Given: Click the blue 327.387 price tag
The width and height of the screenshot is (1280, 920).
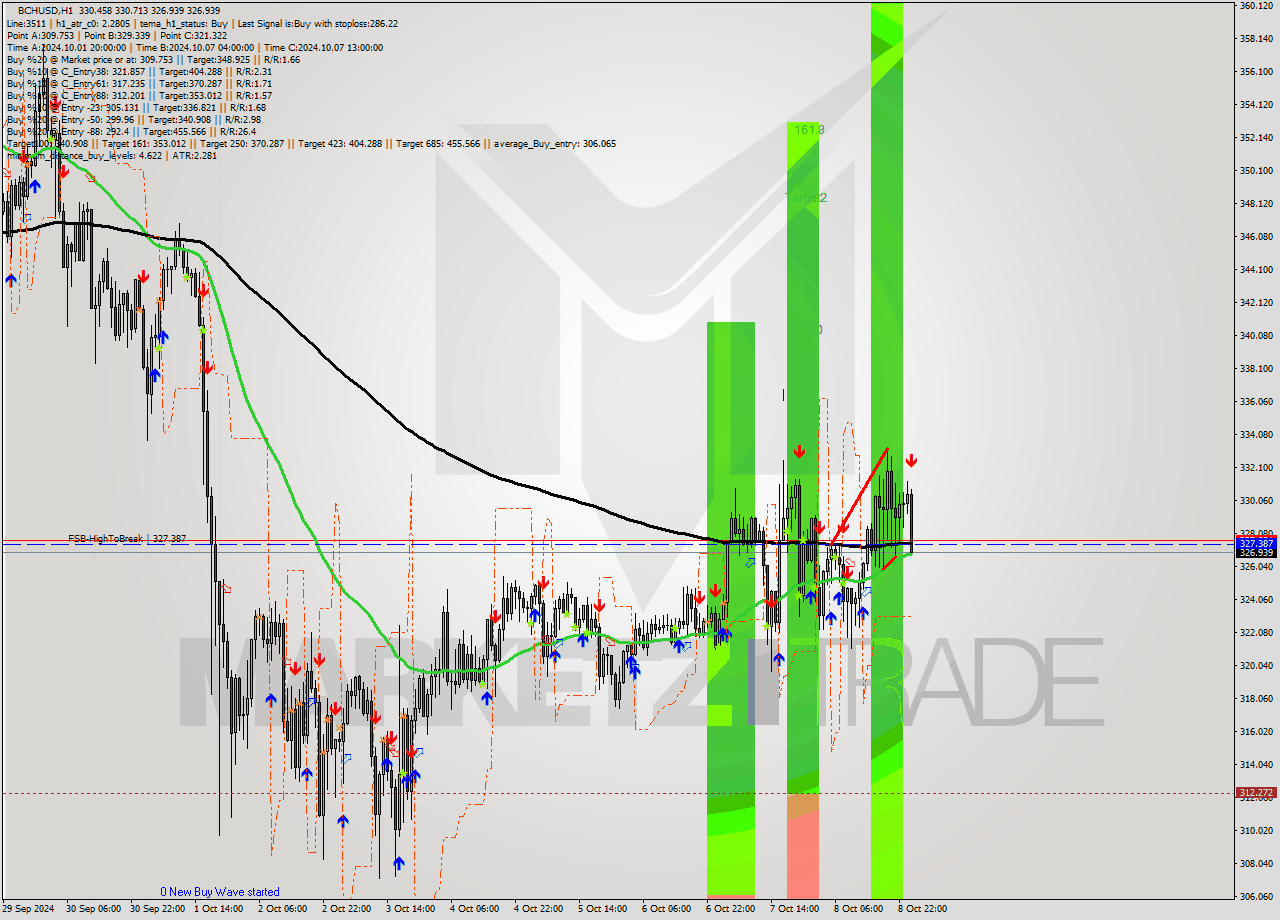Looking at the screenshot, I should click(x=1255, y=543).
